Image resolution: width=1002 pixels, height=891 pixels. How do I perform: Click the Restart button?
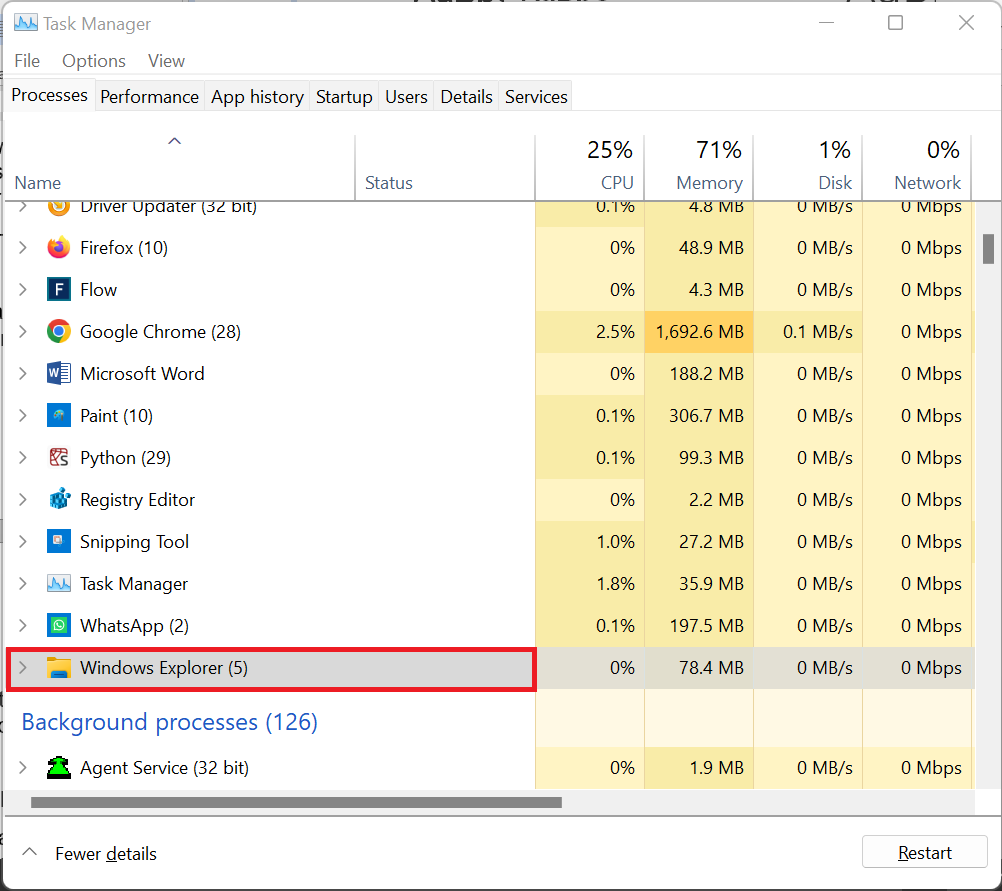coord(924,853)
